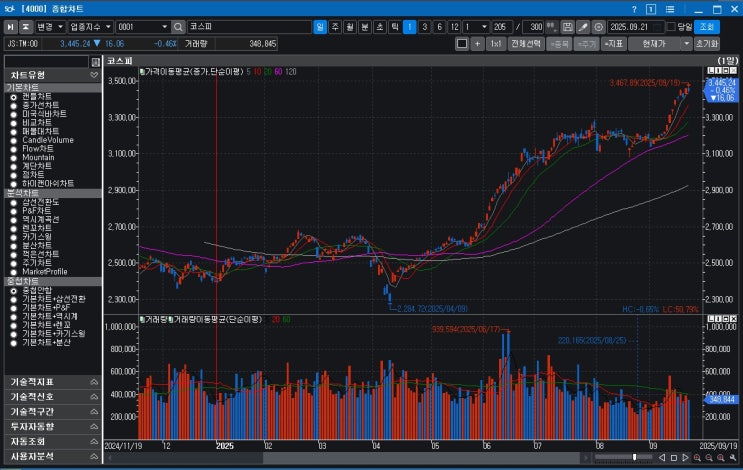Open the 변경 dropdown
Image resolution: width=743 pixels, height=470 pixels.
(x=50, y=27)
